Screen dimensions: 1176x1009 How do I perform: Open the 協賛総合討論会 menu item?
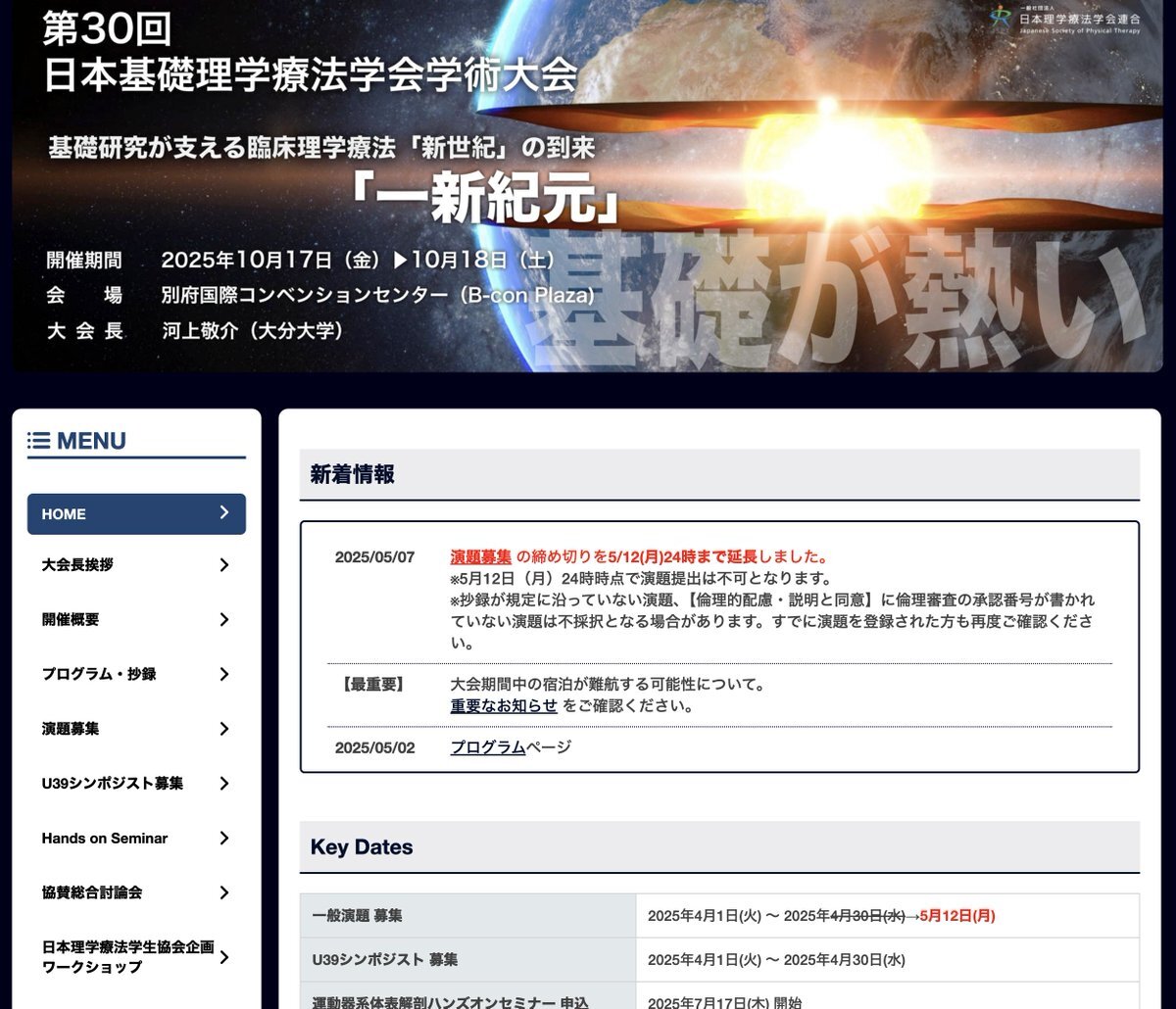136,892
